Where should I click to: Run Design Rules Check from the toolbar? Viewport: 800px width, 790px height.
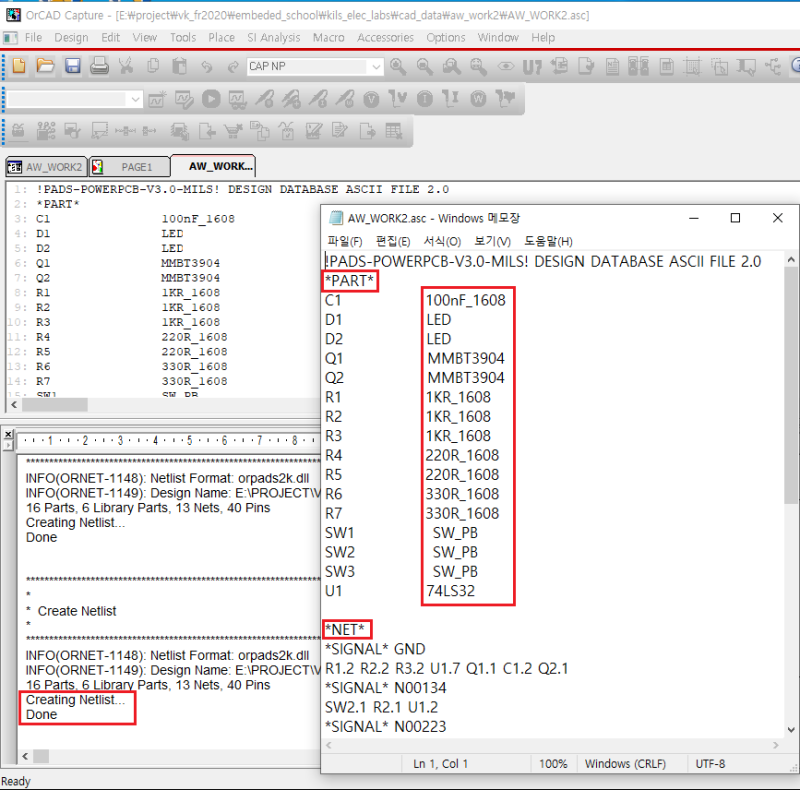586,66
